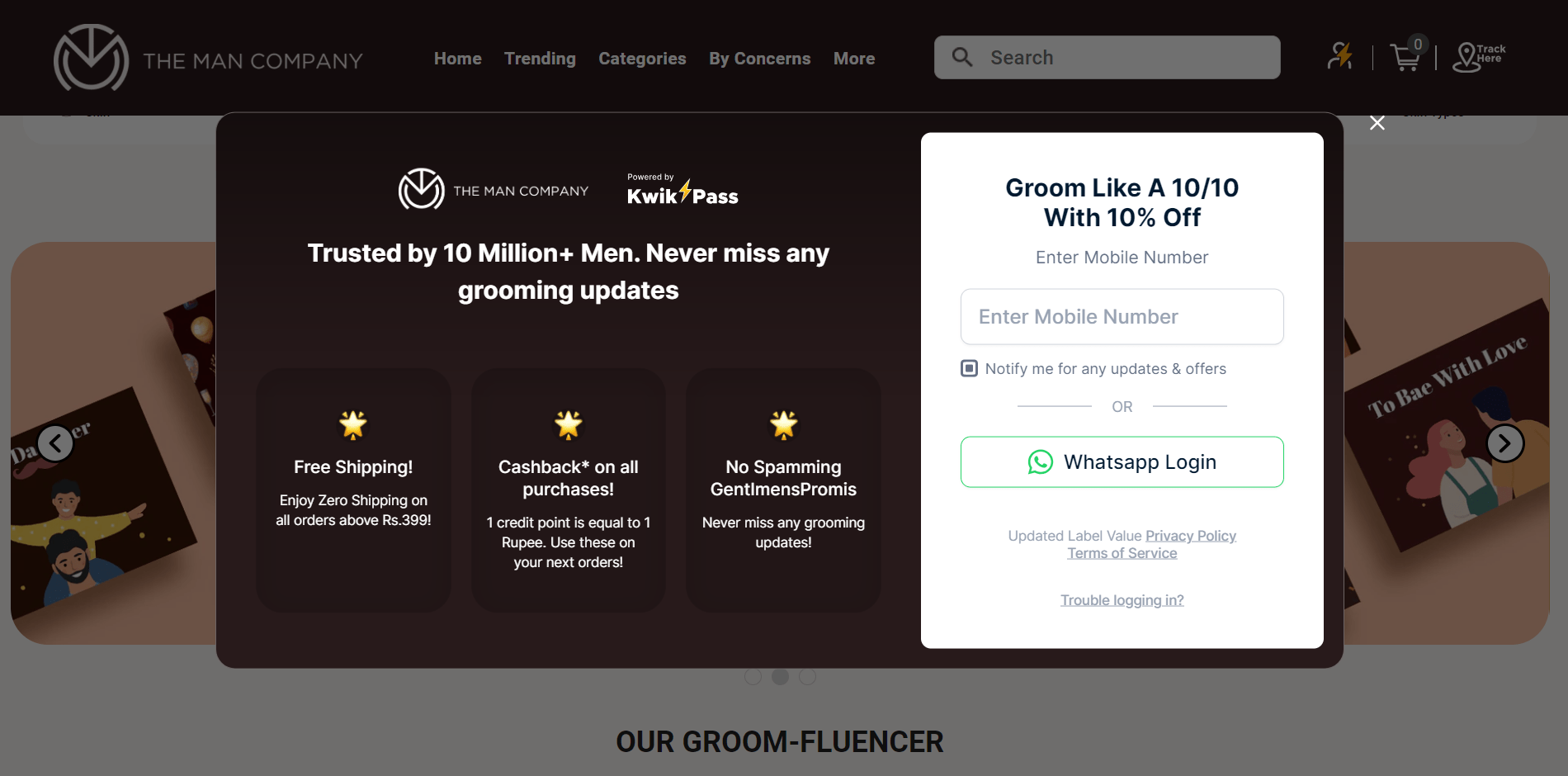
Task: Open the shopping cart icon
Action: [x=1406, y=56]
